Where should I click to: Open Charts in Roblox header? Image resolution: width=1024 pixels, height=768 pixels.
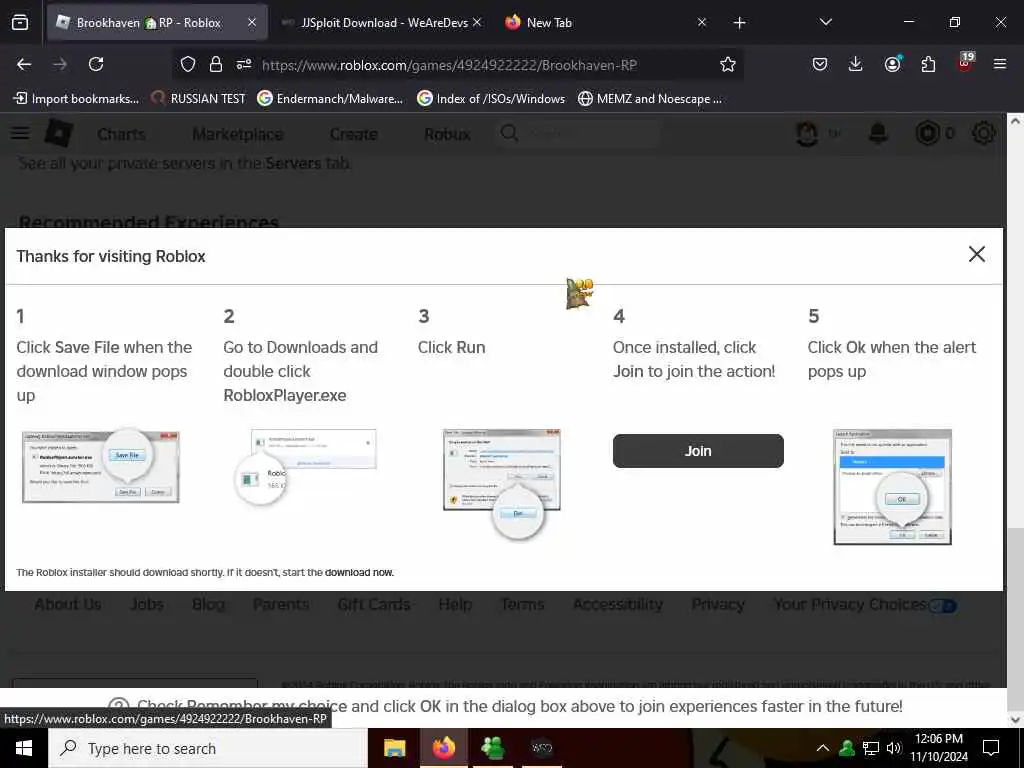pos(121,134)
